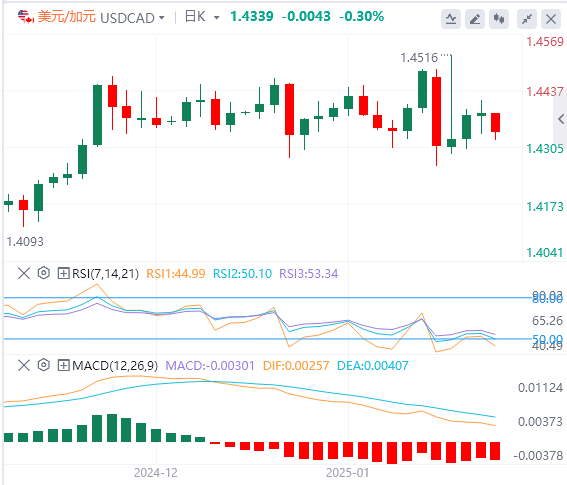Collapse the chart with the shrink arrows icon
Screen dimensions: 567x485
(x=527, y=19)
